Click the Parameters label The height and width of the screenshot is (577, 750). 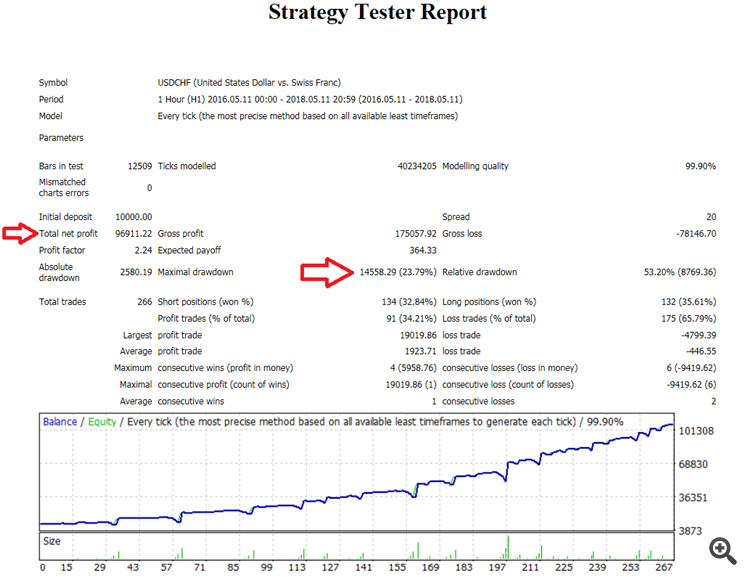[61, 138]
